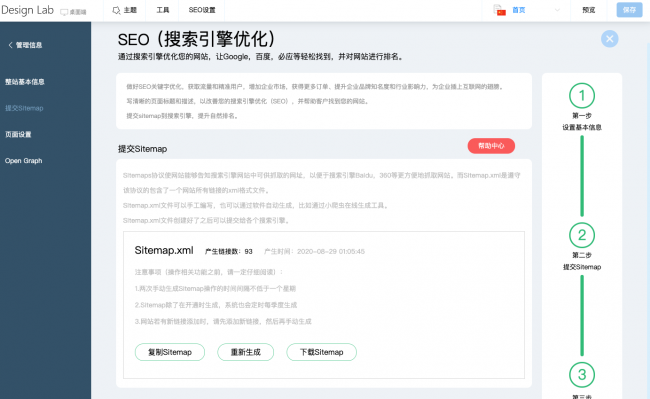Click the 第一步 设置基本信息 step label
Viewport: 650px width, 399px height.
coord(582,121)
